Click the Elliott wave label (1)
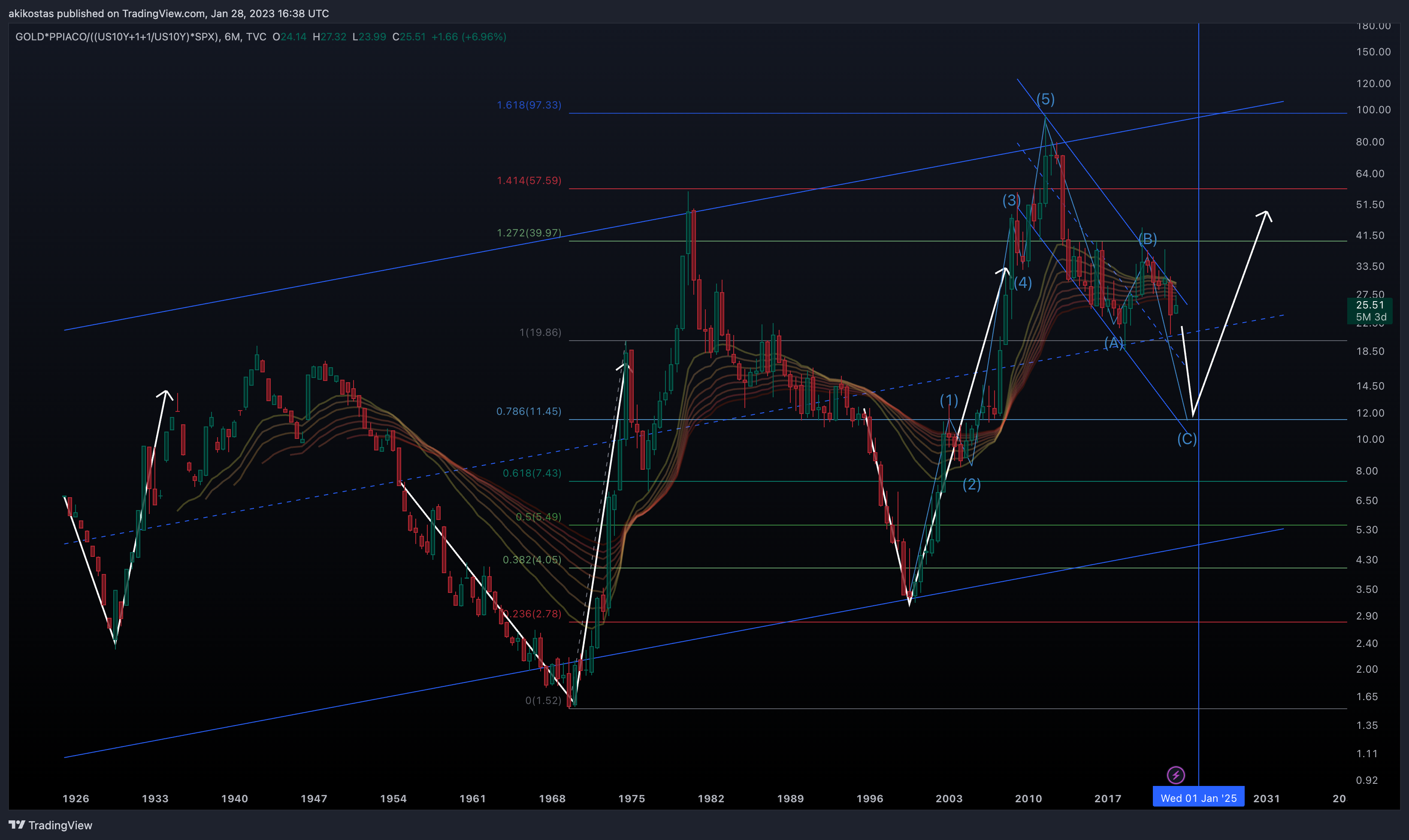This screenshot has width=1409, height=840. pos(949,400)
